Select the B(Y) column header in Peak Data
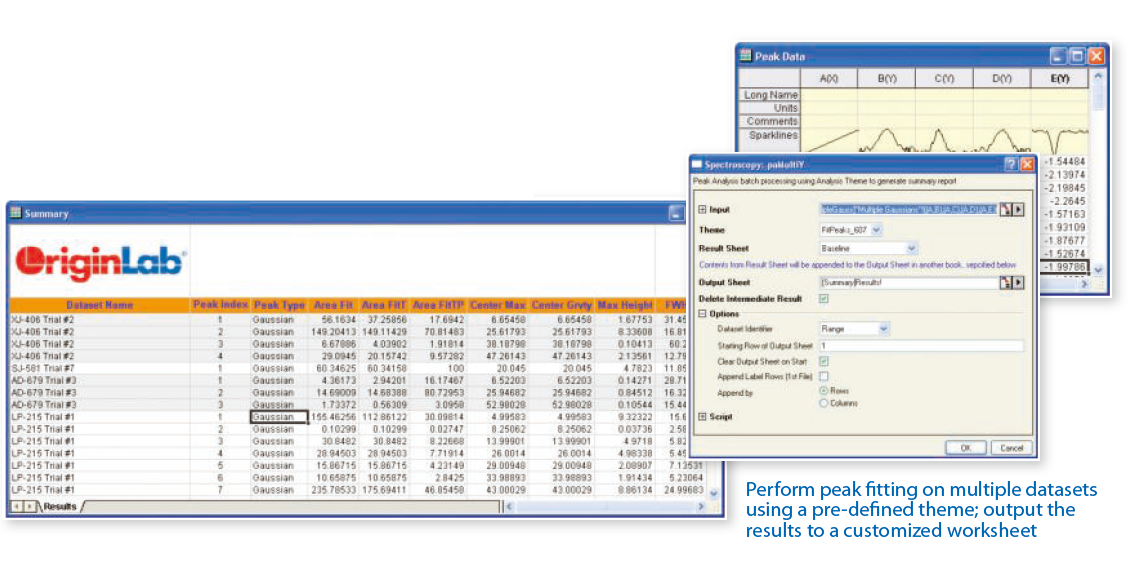This screenshot has height=564, width=1133. click(x=887, y=77)
